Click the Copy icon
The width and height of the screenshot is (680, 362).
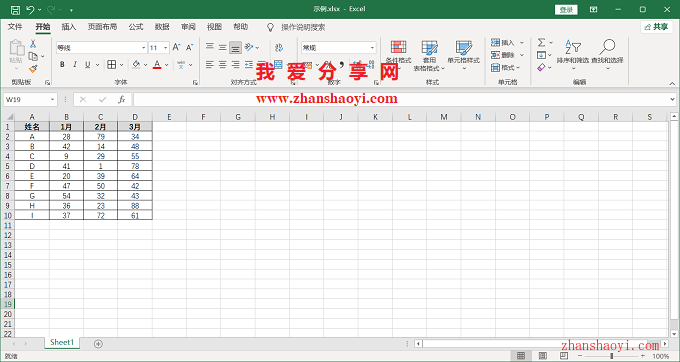tap(33, 56)
